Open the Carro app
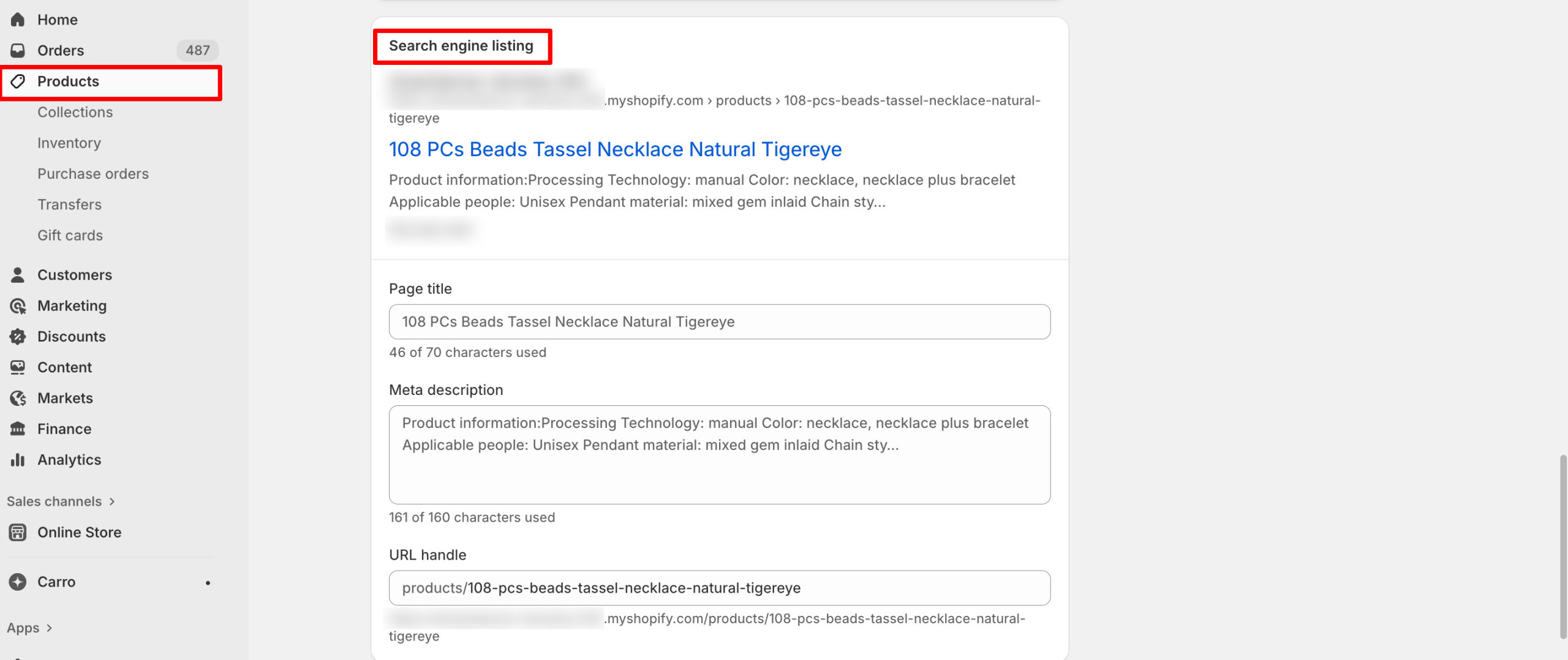 56,582
